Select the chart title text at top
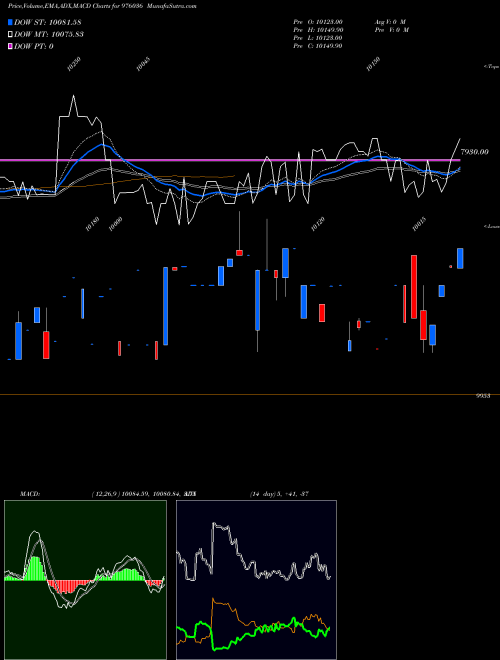Viewport: 500px width, 660px height. pos(102,6)
